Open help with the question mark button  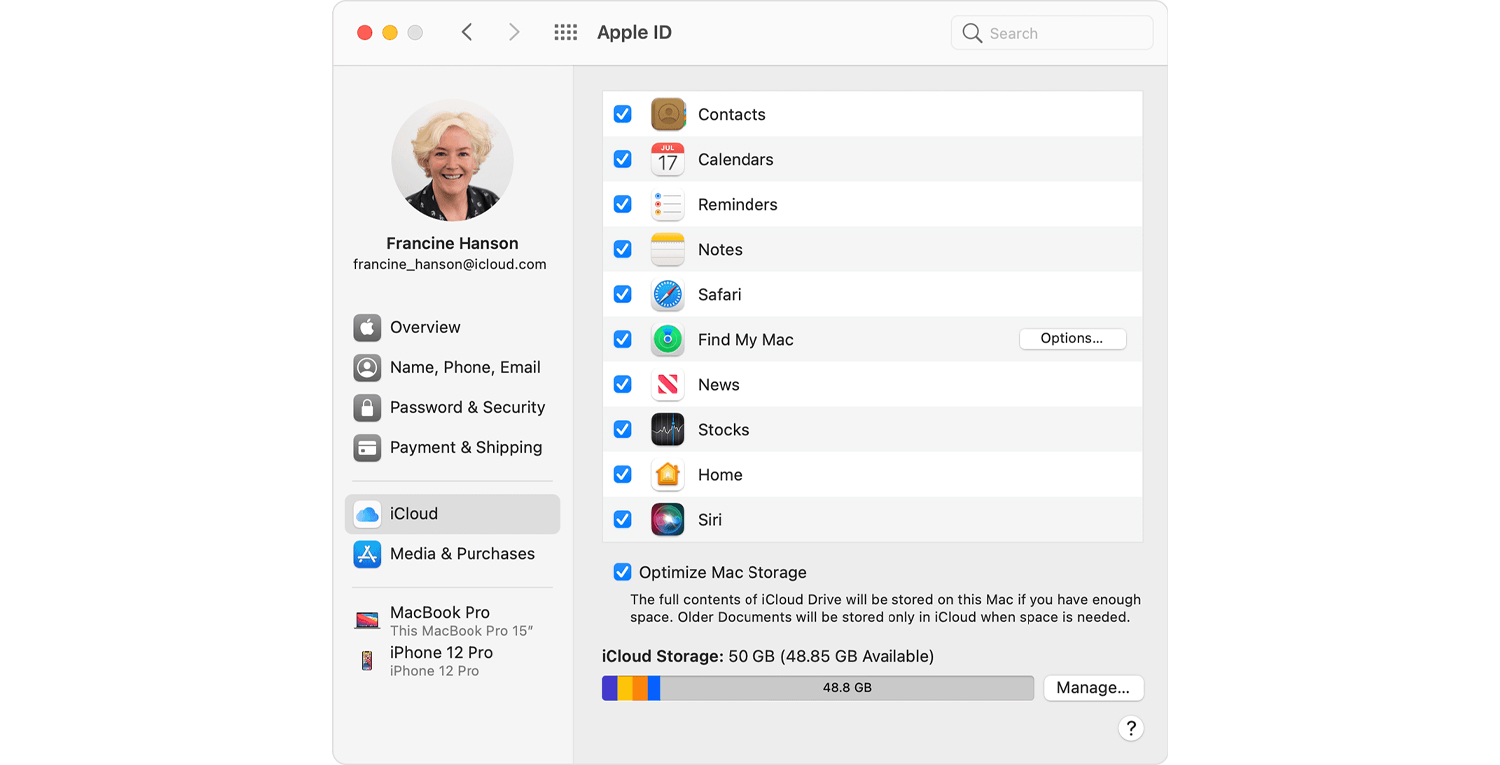click(1131, 728)
